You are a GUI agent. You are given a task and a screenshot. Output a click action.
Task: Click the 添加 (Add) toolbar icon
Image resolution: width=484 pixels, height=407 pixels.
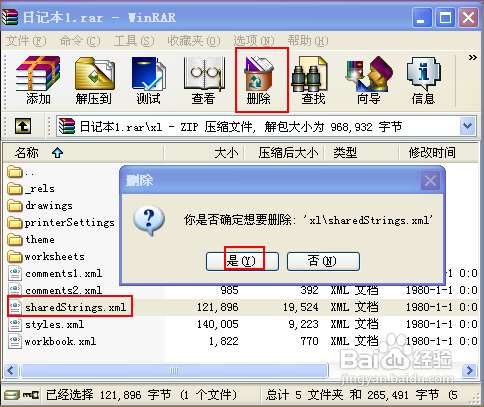click(x=38, y=81)
